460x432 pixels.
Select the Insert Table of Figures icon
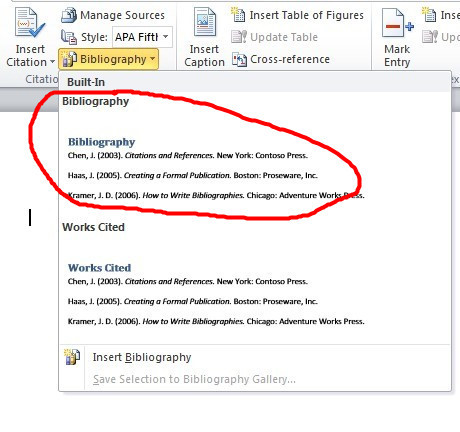(x=238, y=15)
